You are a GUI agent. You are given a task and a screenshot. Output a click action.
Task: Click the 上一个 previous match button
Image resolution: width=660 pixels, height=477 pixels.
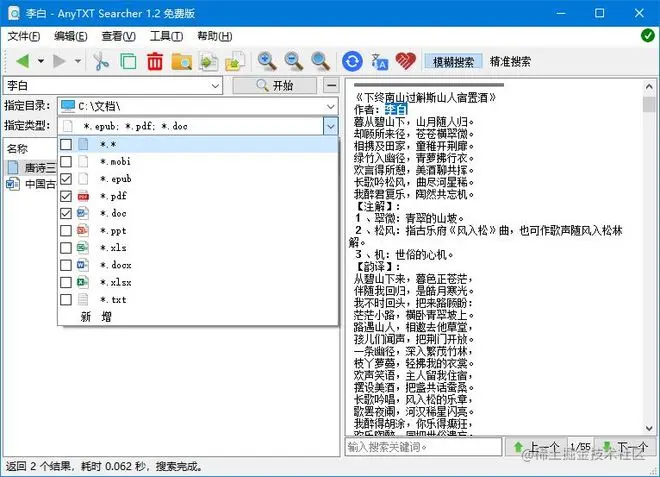pos(537,447)
